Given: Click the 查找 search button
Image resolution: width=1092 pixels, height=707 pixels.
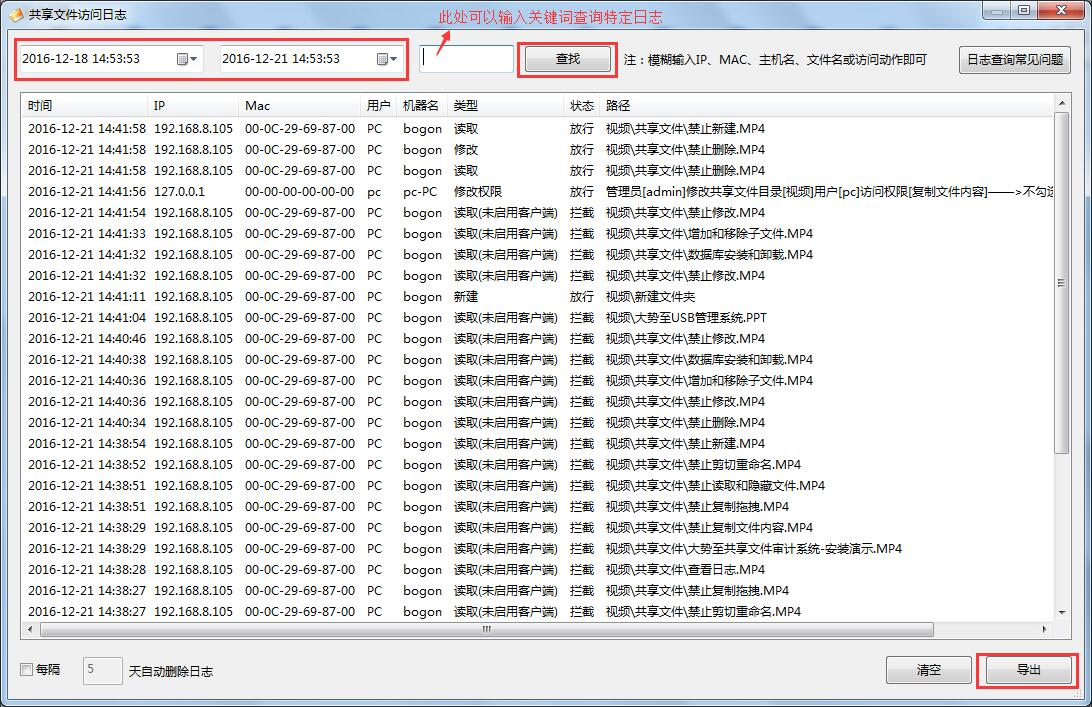Looking at the screenshot, I should [x=567, y=59].
